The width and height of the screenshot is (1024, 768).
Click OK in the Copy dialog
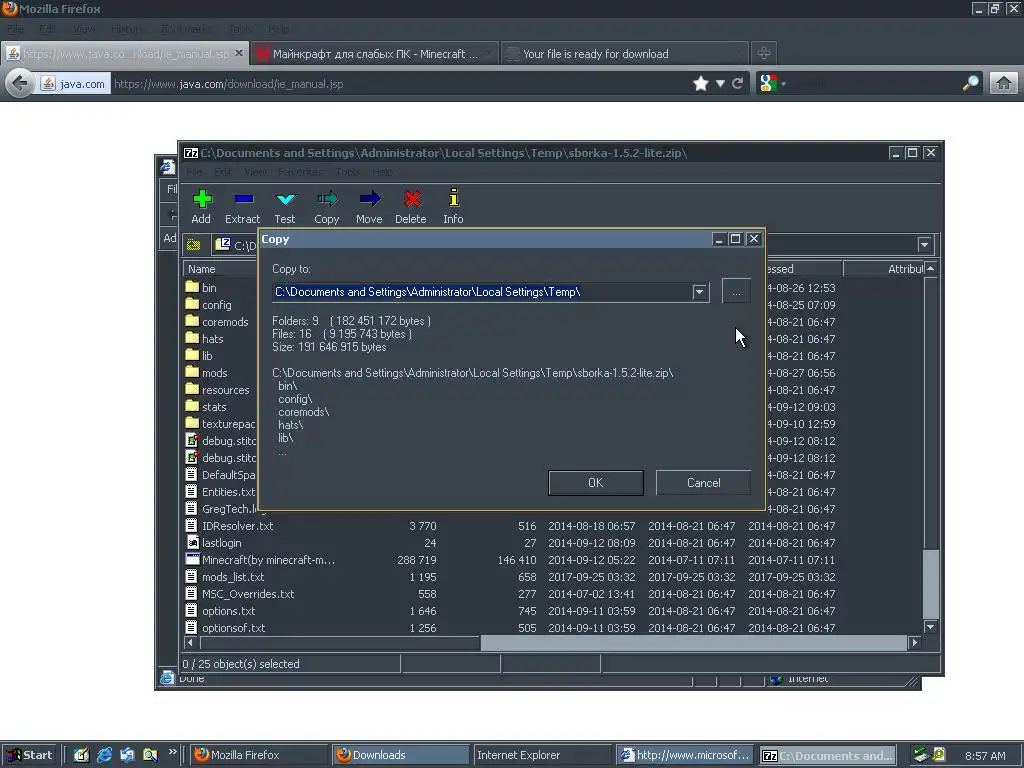point(596,483)
